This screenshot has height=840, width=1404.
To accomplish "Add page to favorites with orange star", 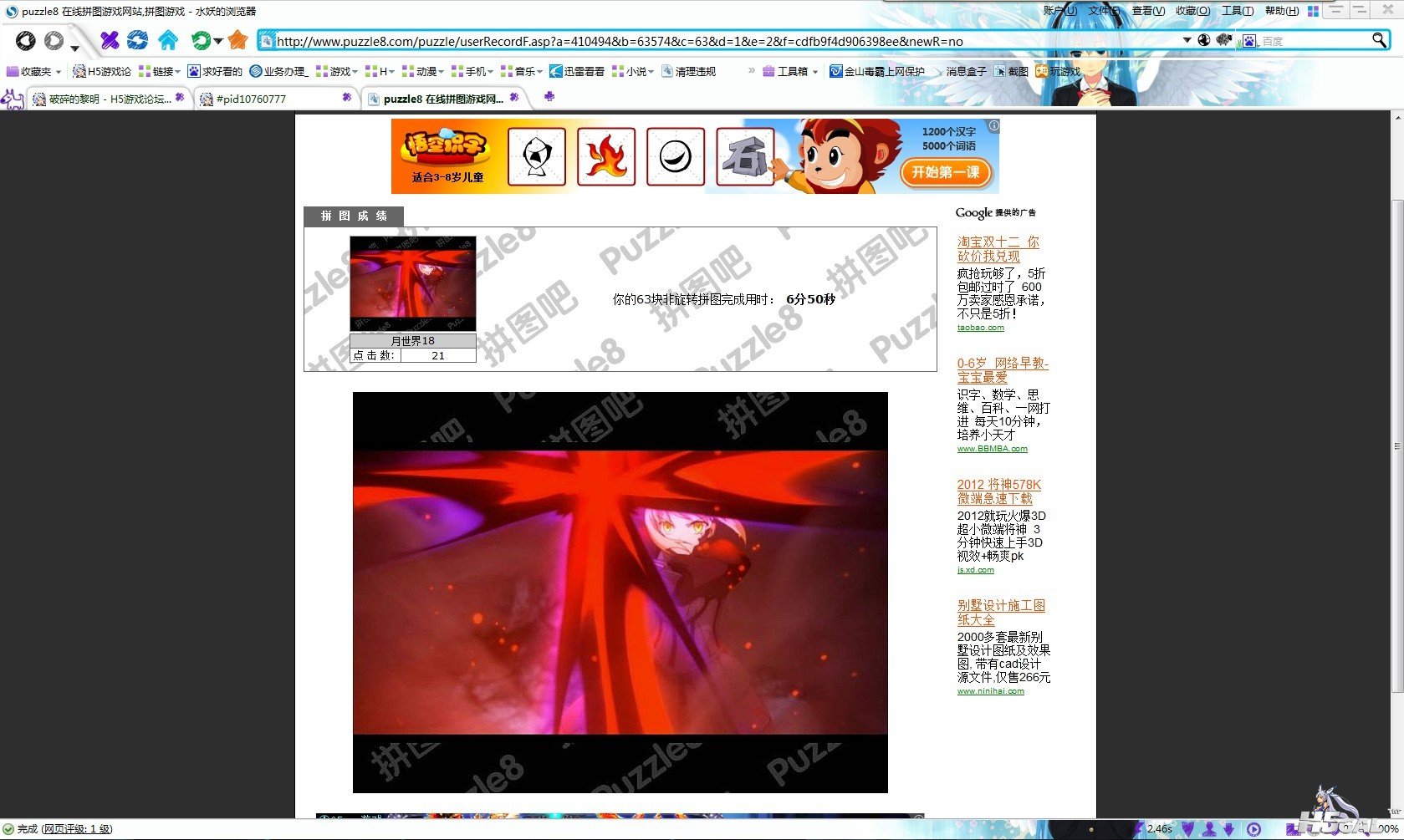I will point(237,40).
